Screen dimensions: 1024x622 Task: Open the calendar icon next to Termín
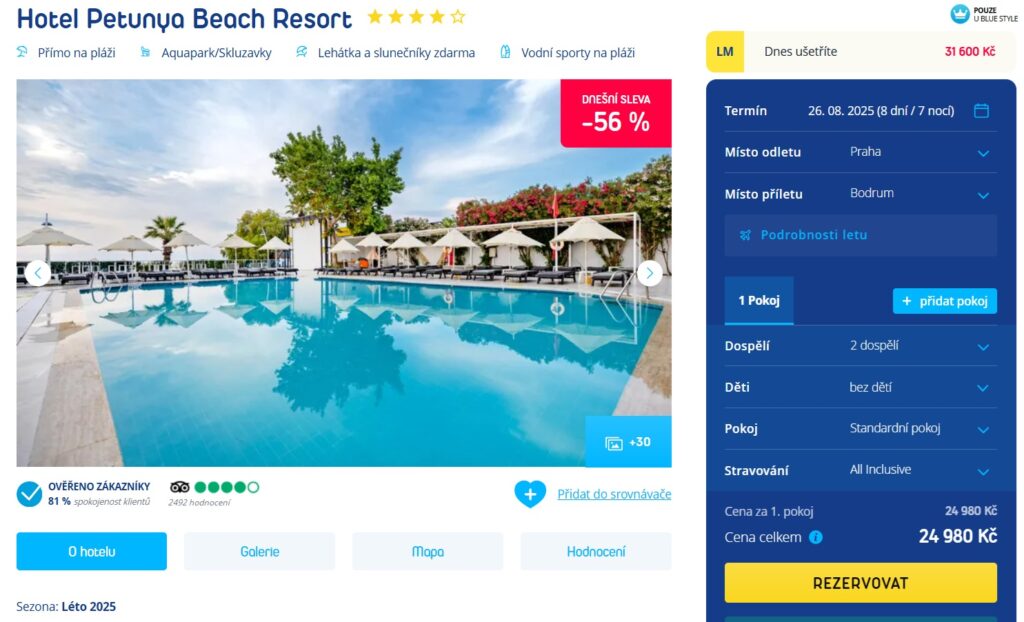point(981,110)
